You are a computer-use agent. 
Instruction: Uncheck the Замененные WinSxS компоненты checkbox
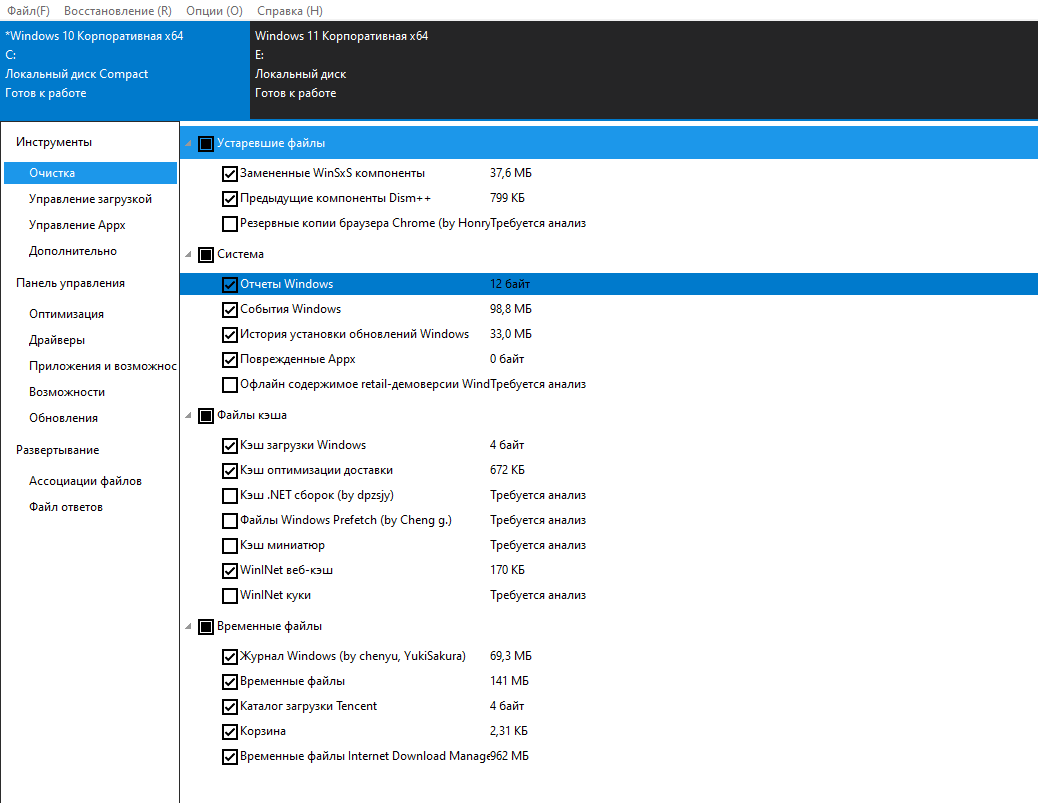pos(230,174)
